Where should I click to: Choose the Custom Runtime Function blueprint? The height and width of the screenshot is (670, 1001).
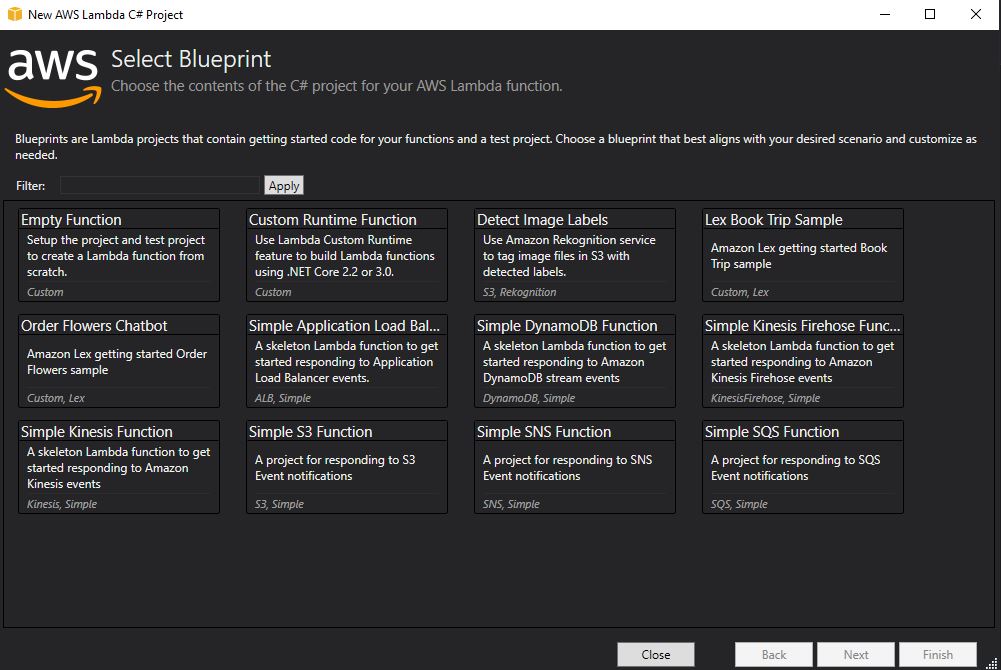coord(346,255)
